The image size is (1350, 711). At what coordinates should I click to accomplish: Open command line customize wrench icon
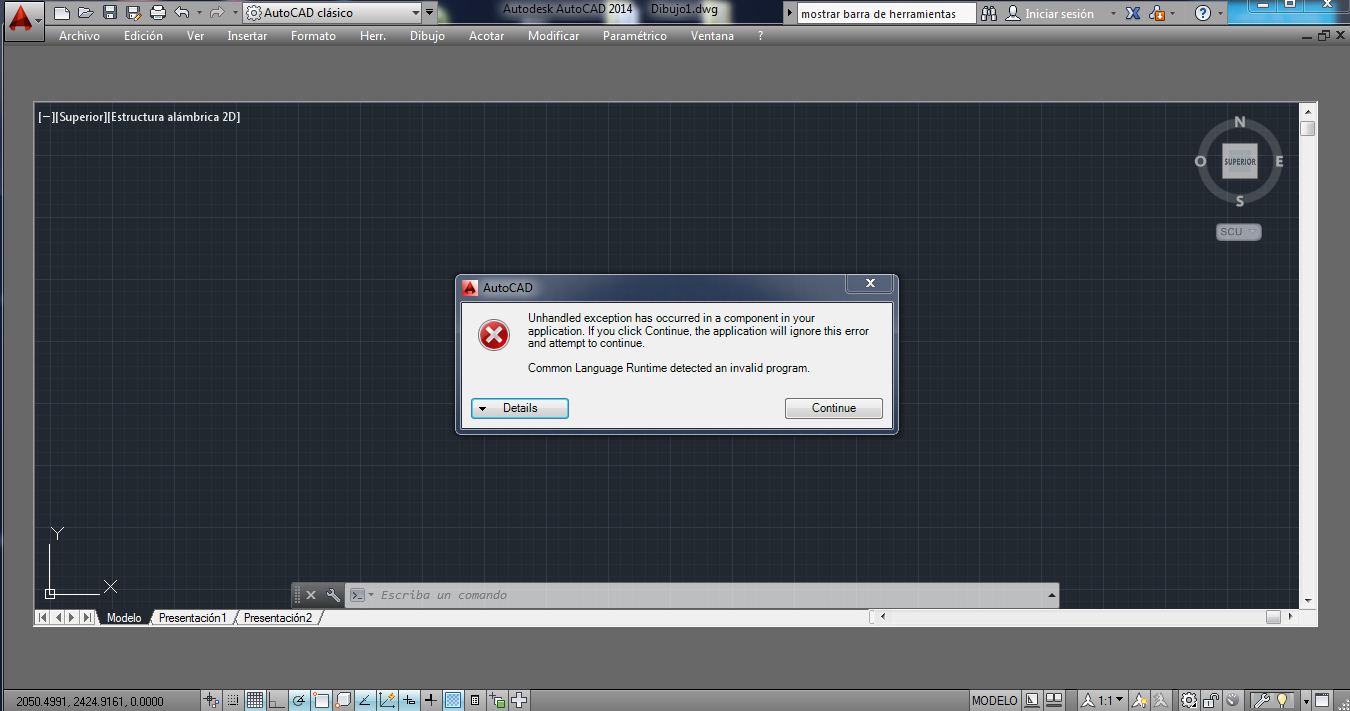(333, 595)
